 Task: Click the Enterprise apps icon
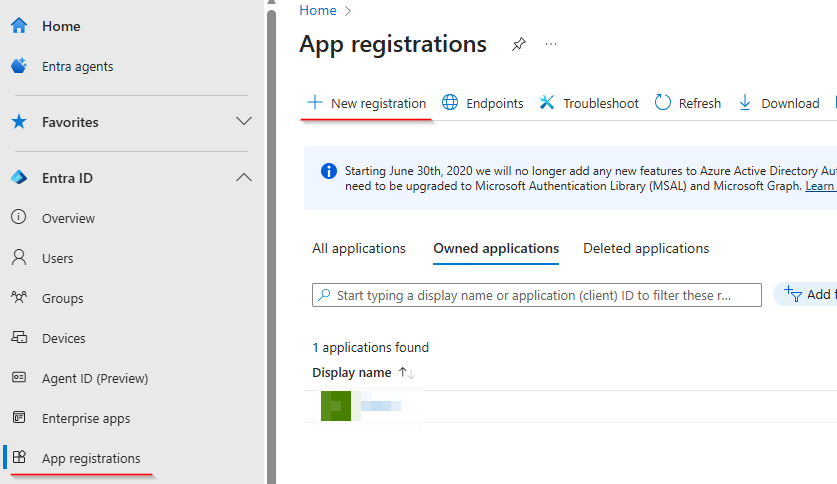coord(19,417)
